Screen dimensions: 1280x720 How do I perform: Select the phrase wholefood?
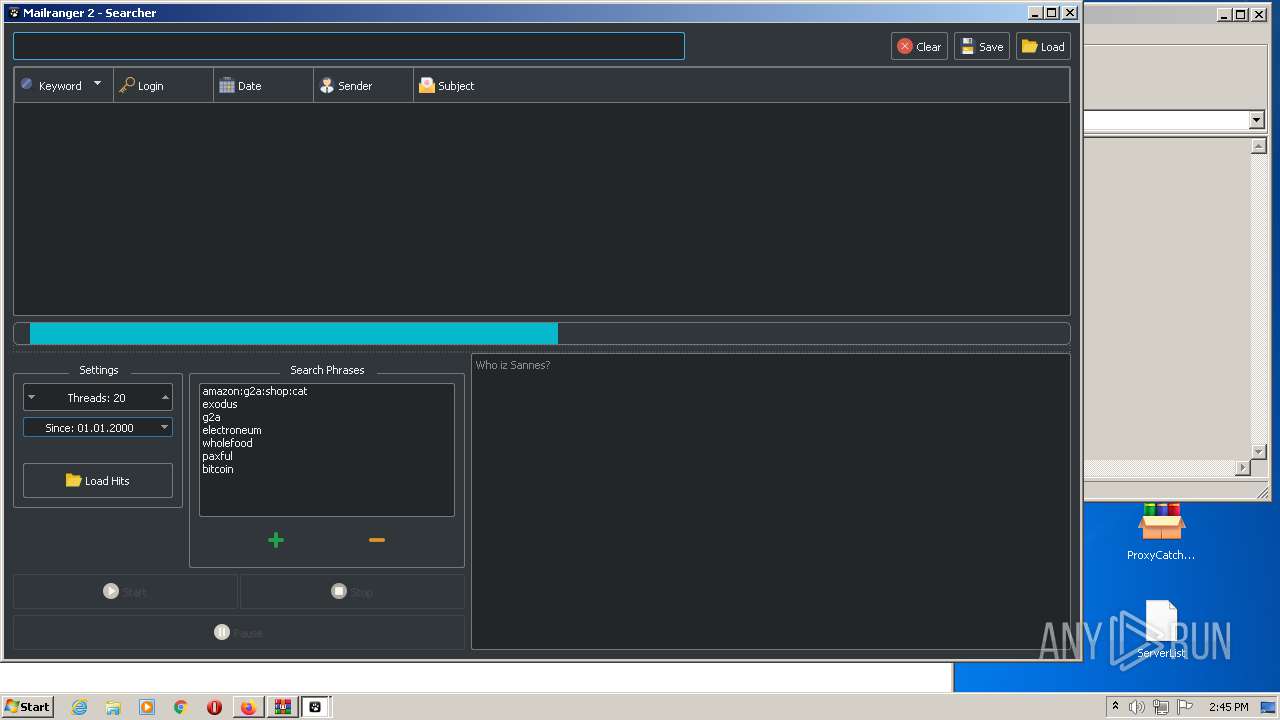(227, 443)
